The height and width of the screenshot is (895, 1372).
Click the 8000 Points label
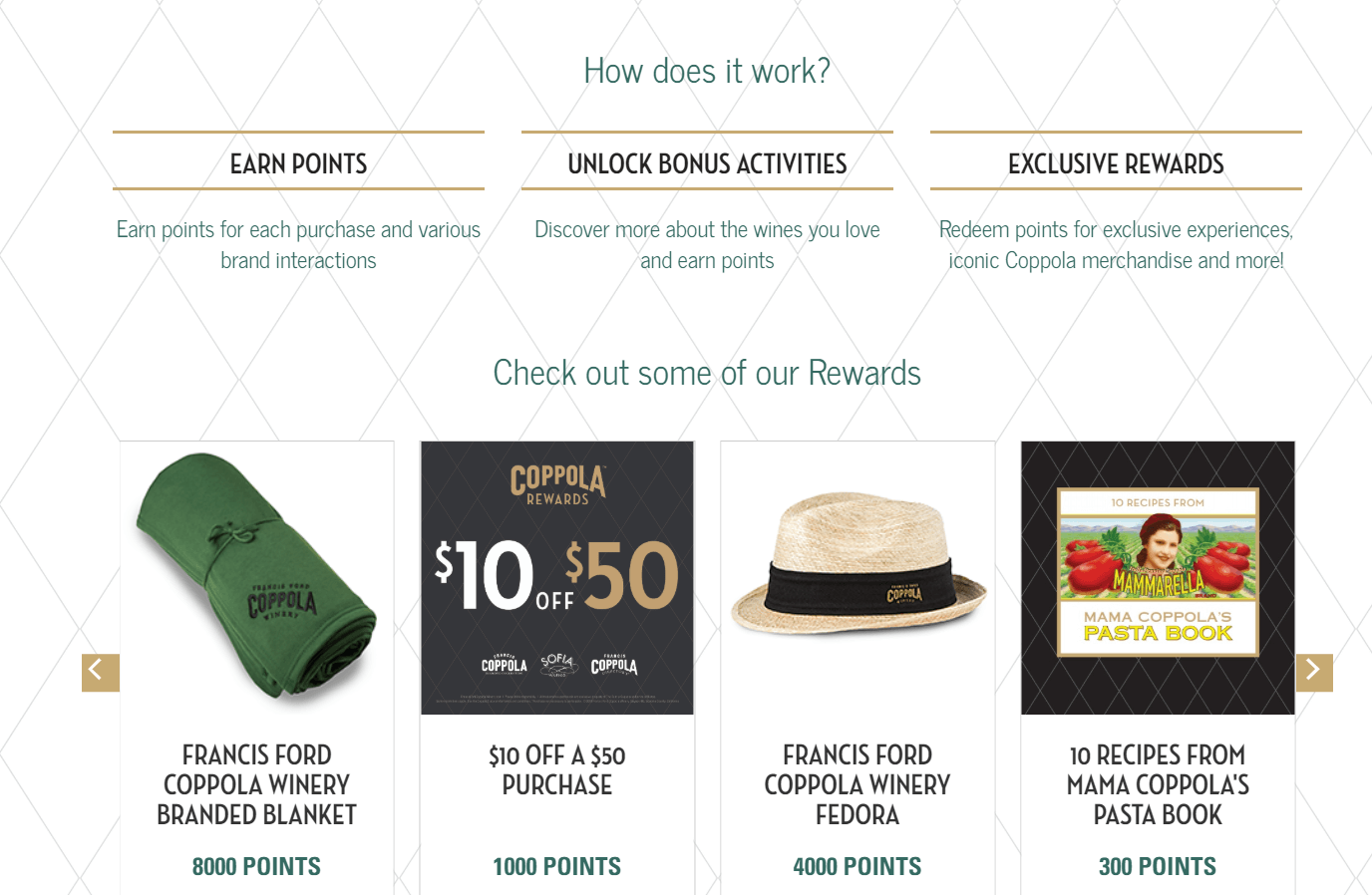[x=257, y=867]
